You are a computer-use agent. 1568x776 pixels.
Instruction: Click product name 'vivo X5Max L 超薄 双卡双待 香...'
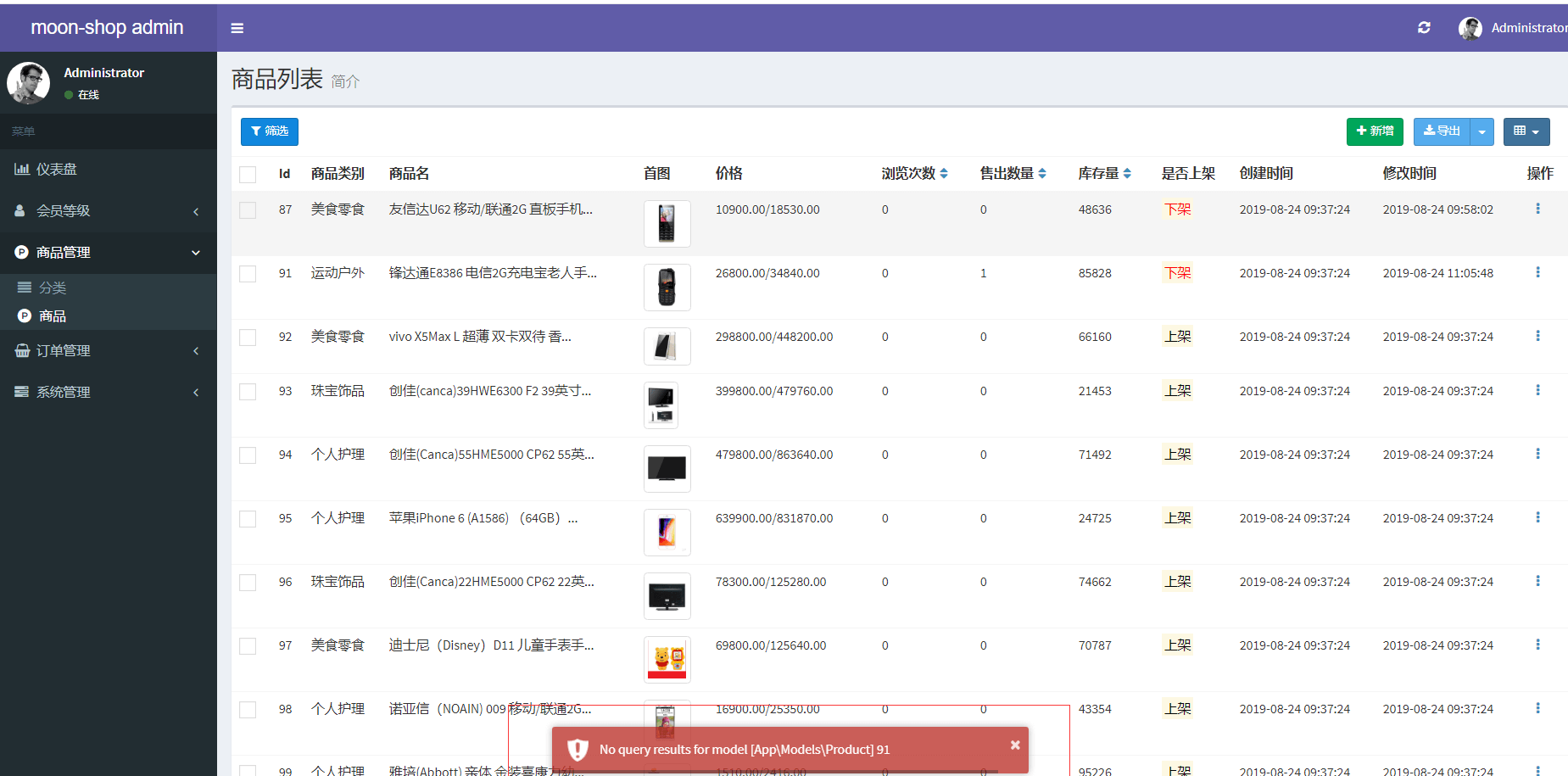(x=480, y=337)
